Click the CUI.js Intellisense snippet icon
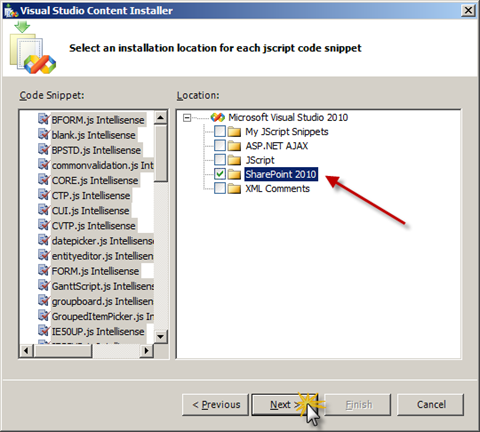This screenshot has height=432, width=480. (43, 210)
